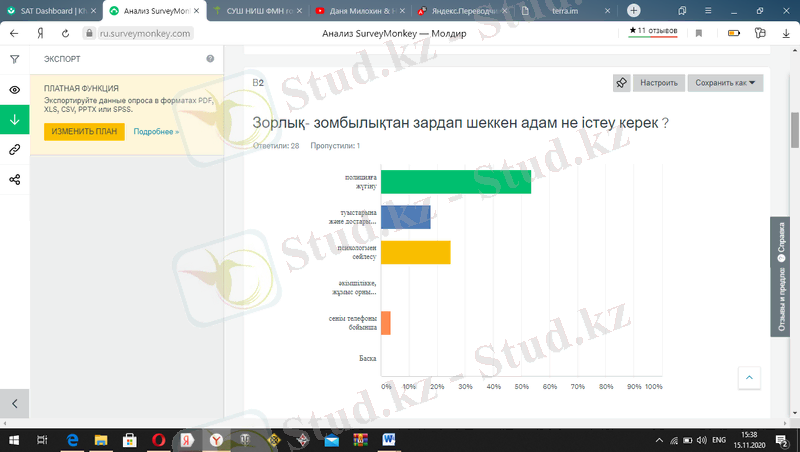The image size is (800, 452).
Task: Open the Mail app from the taskbar
Action: (332, 440)
